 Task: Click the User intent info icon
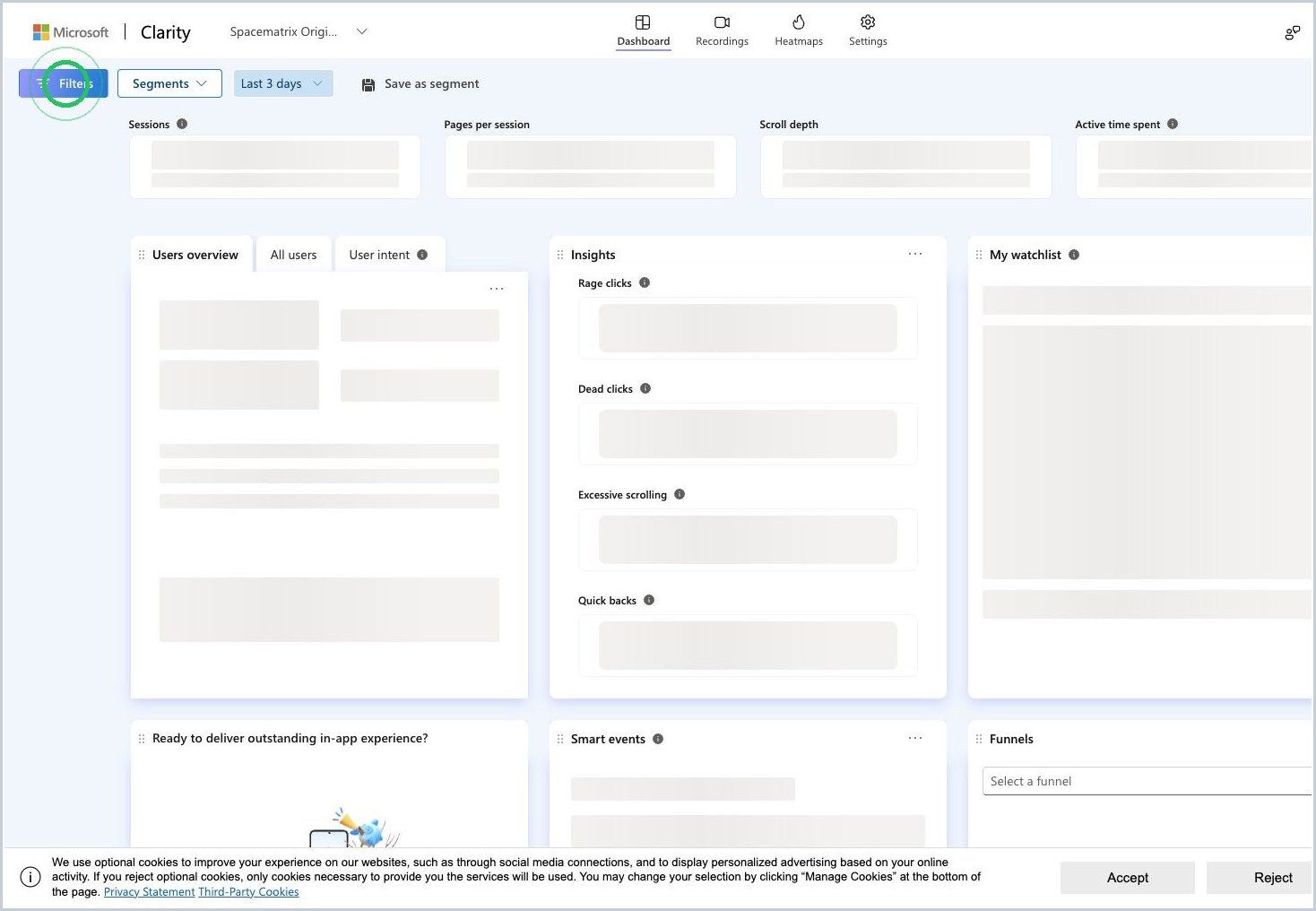[422, 255]
